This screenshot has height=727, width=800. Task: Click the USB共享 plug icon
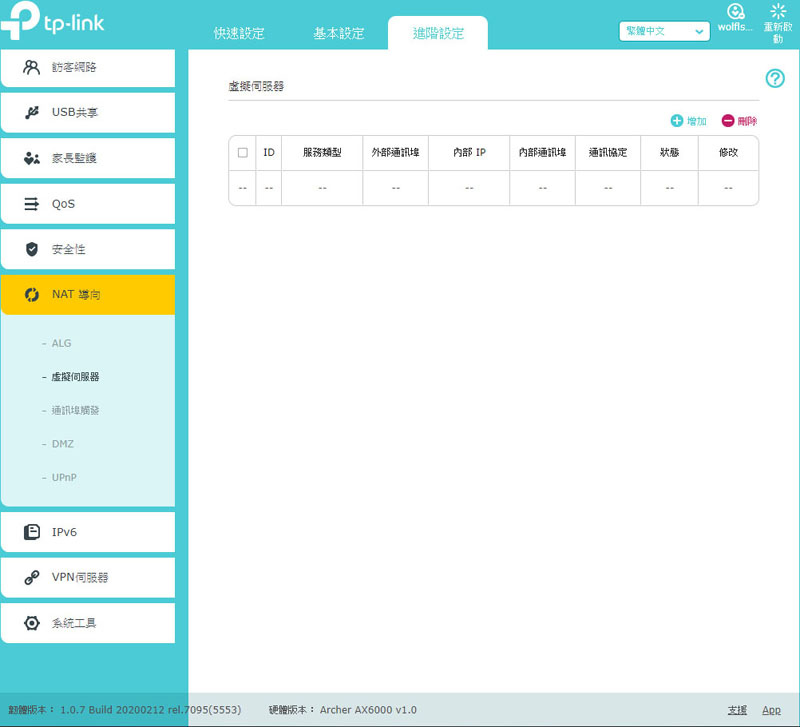coord(32,112)
